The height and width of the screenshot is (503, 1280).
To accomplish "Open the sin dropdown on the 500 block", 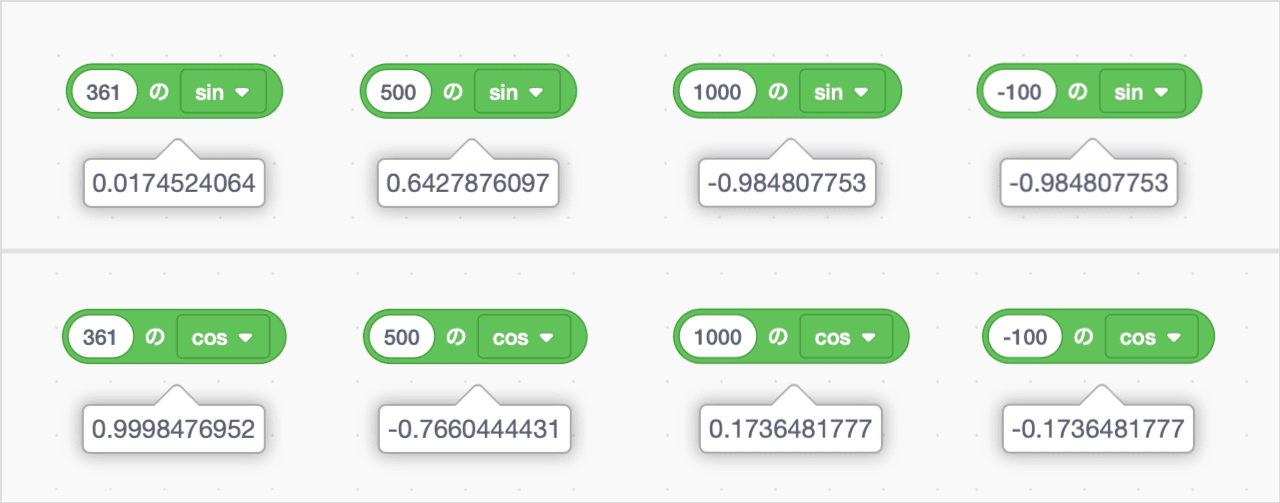I will coord(517,92).
